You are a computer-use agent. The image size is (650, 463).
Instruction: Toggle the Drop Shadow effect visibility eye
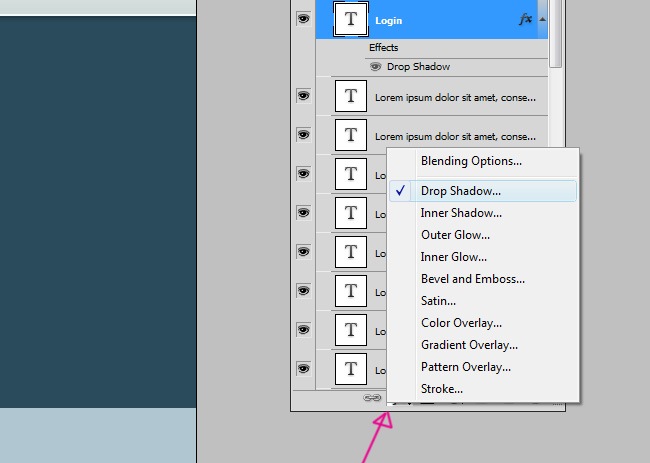(376, 67)
